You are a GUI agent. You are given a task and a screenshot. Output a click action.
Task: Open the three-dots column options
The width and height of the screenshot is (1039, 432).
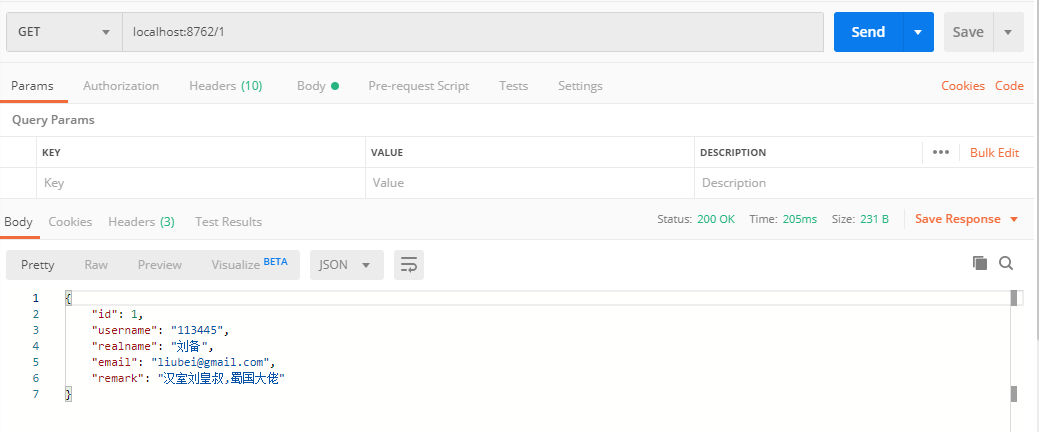(940, 153)
